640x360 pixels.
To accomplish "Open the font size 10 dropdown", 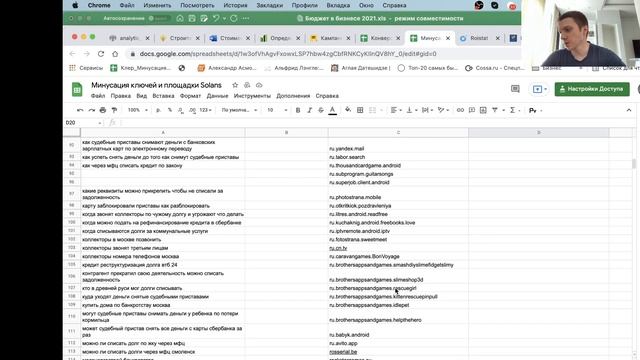I will [277, 110].
